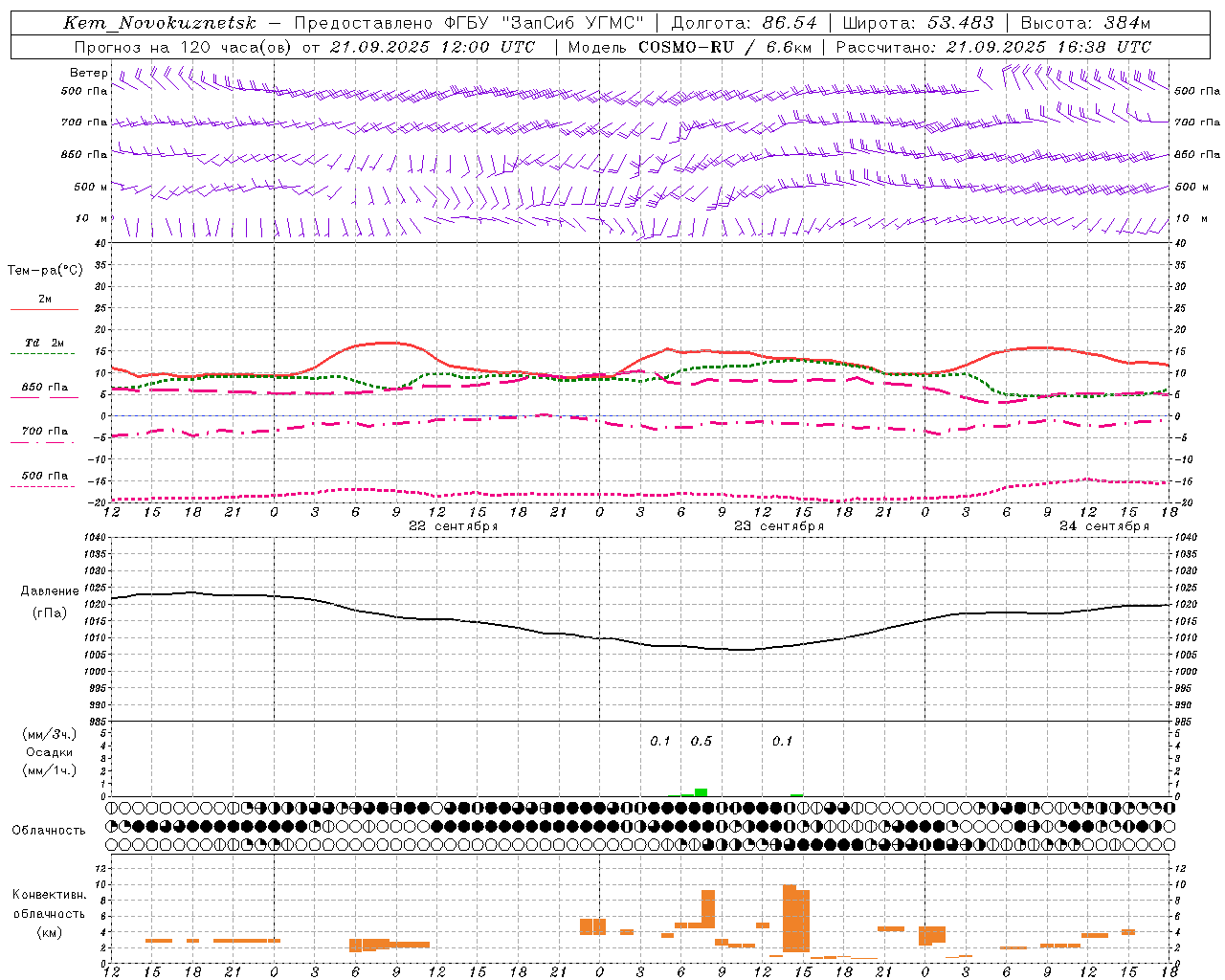Click the Осадки precipitation label

[x=50, y=752]
